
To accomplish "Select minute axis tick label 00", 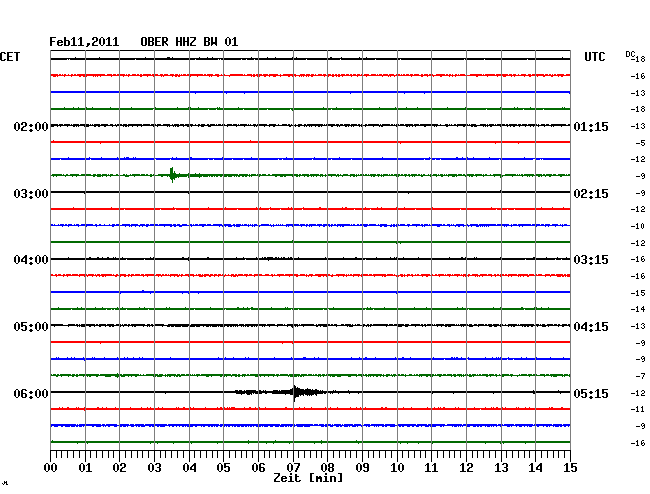I will tap(51, 468).
